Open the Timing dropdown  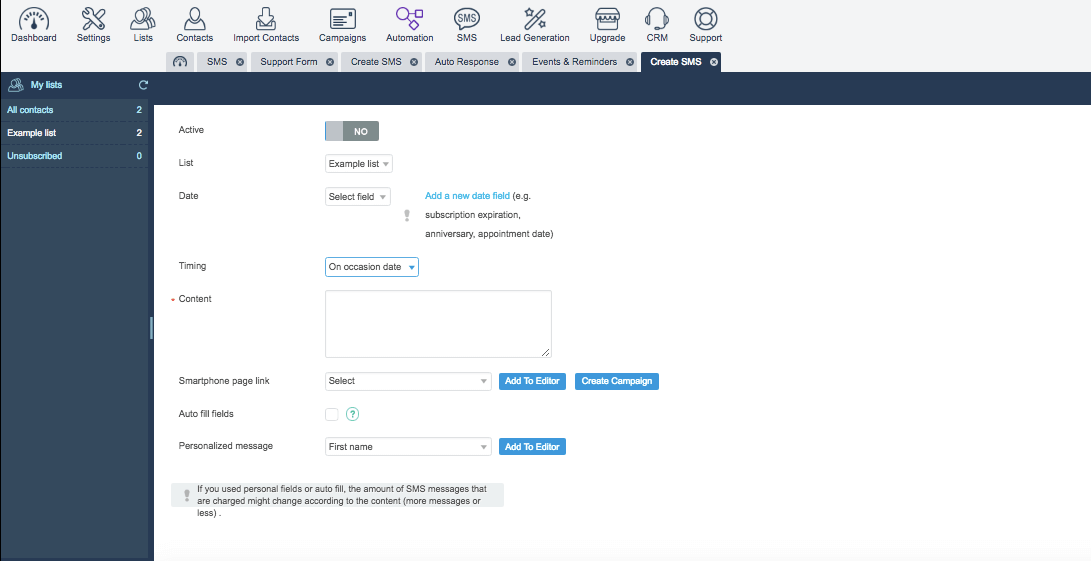tap(372, 267)
